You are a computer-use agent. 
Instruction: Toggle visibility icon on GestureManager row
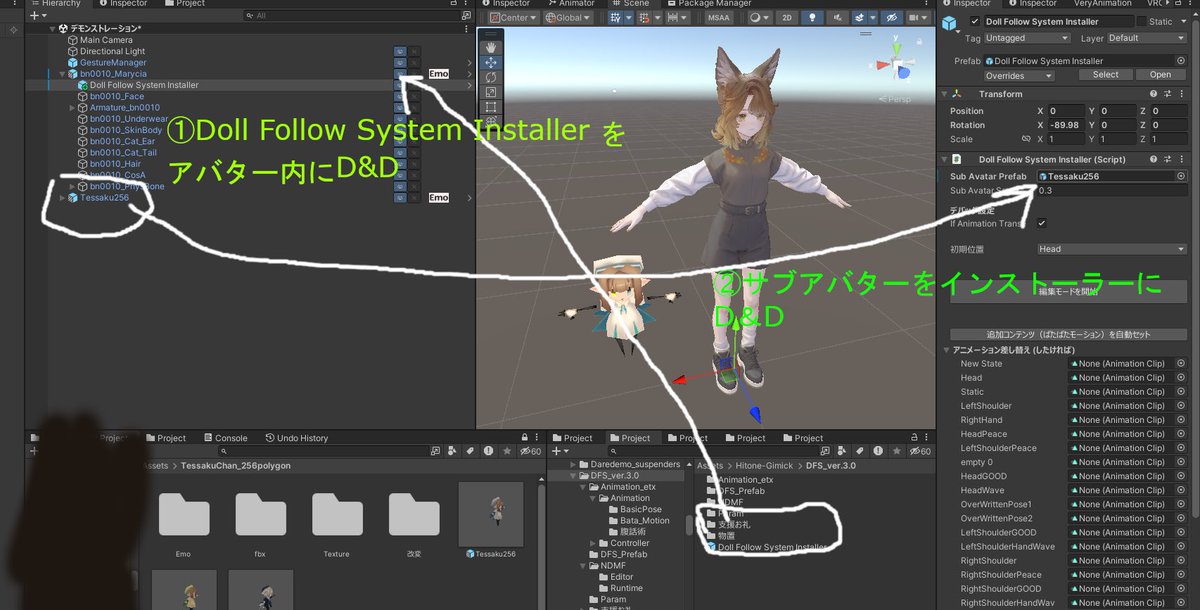[x=400, y=62]
